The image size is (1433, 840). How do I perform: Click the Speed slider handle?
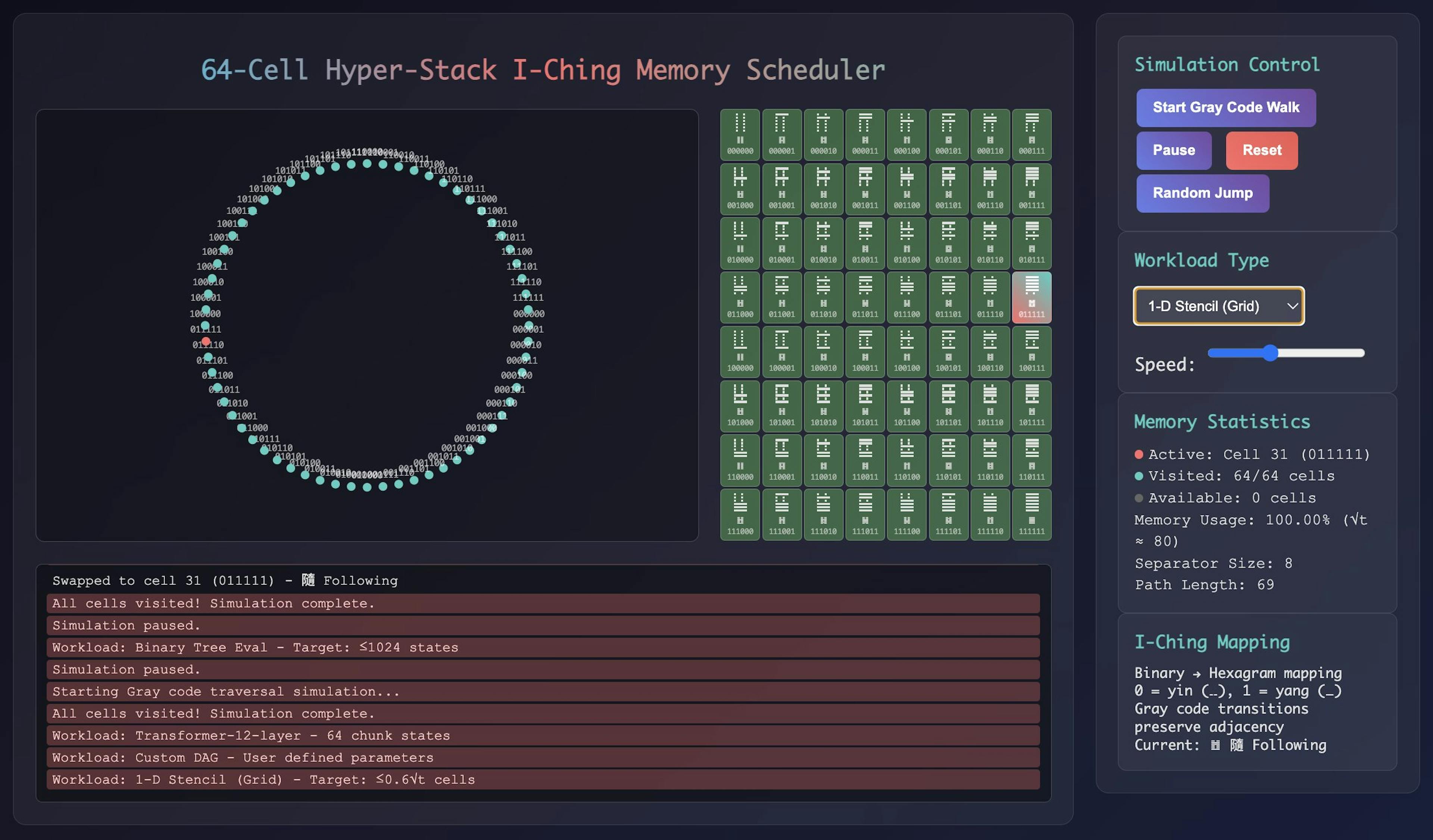pos(1270,353)
